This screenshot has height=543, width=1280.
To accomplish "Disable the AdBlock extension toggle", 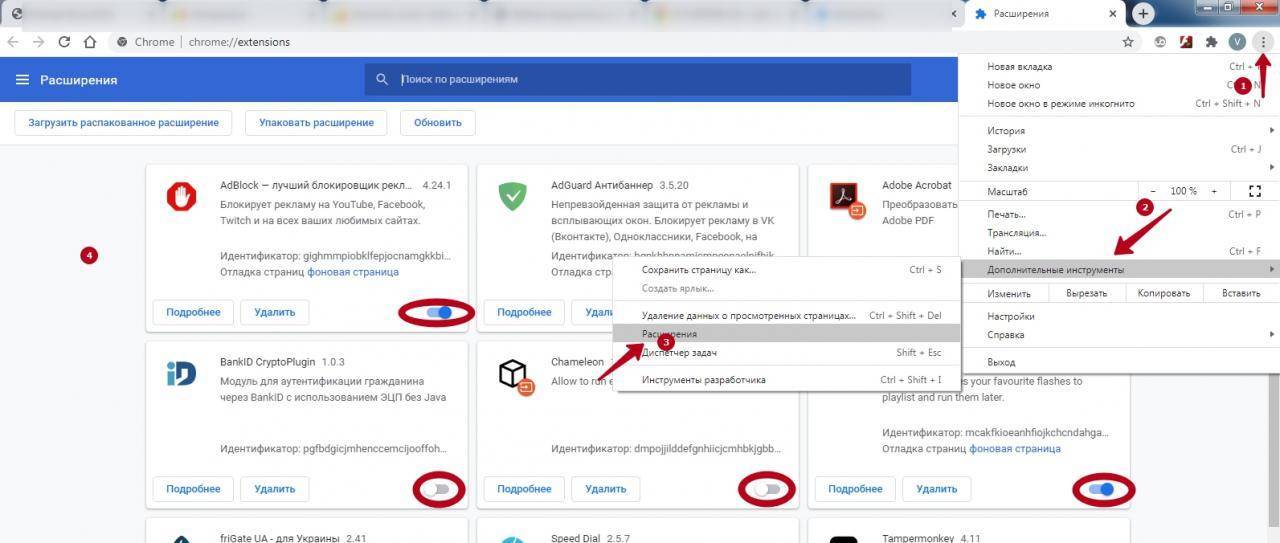I will 439,312.
